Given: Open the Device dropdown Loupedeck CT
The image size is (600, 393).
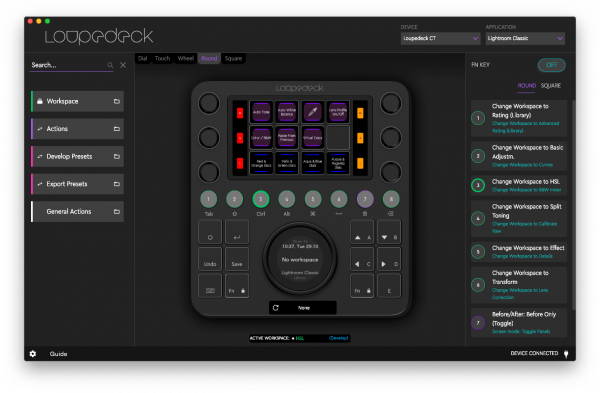Looking at the screenshot, I should pyautogui.click(x=440, y=38).
